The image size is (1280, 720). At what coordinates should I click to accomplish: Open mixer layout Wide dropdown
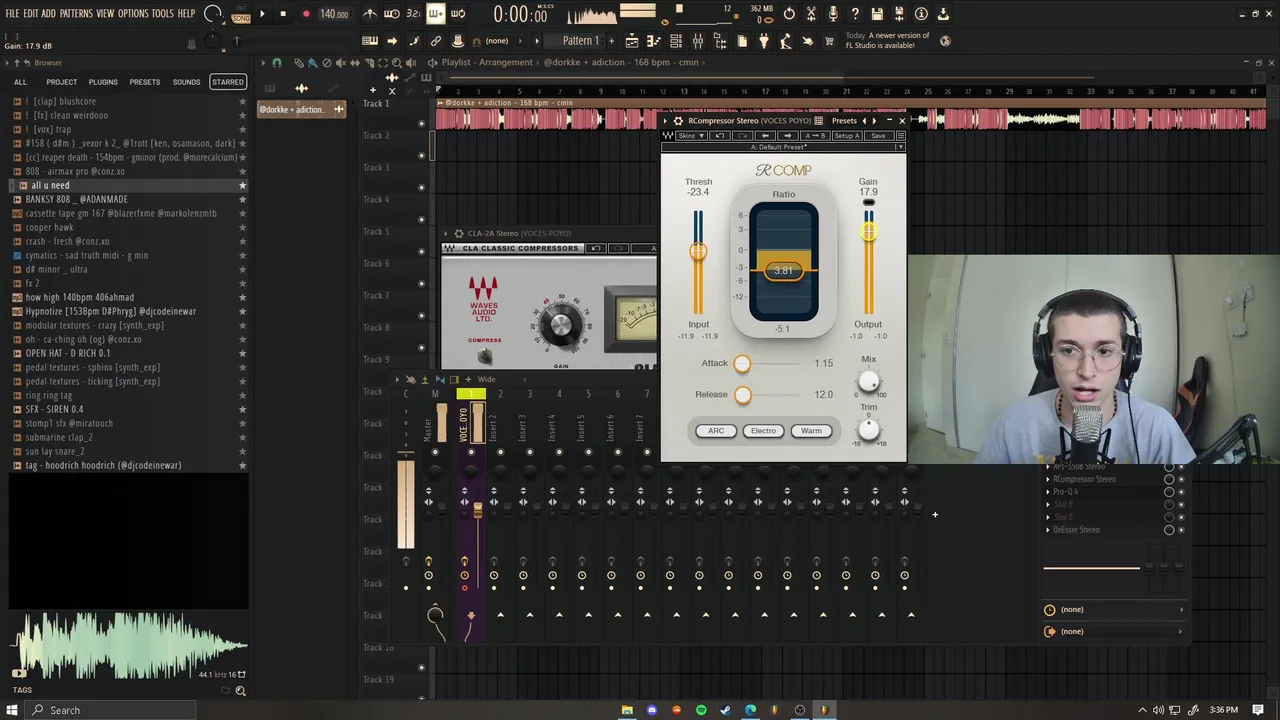point(486,380)
